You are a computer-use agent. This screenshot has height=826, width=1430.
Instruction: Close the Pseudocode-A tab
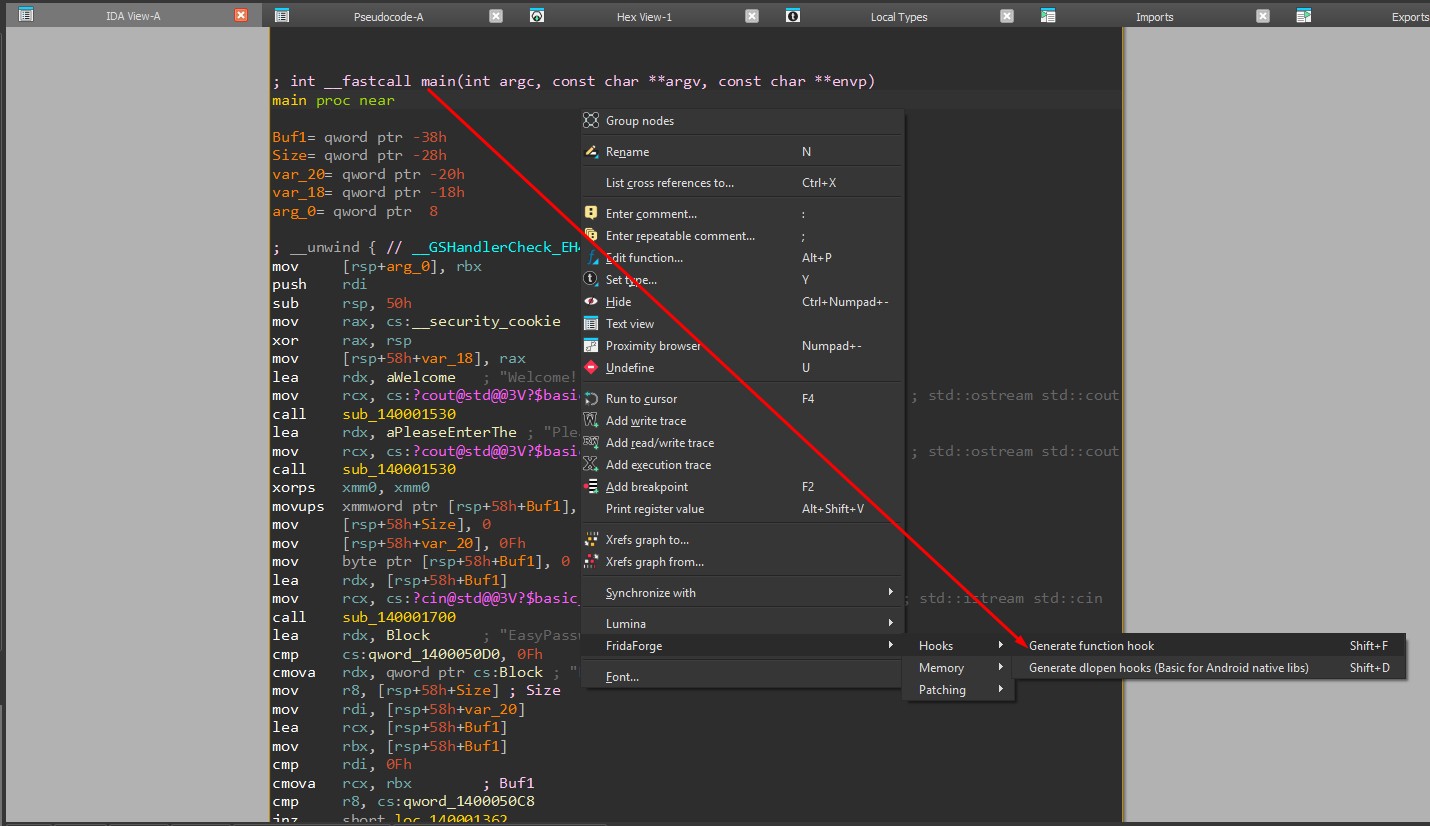496,16
